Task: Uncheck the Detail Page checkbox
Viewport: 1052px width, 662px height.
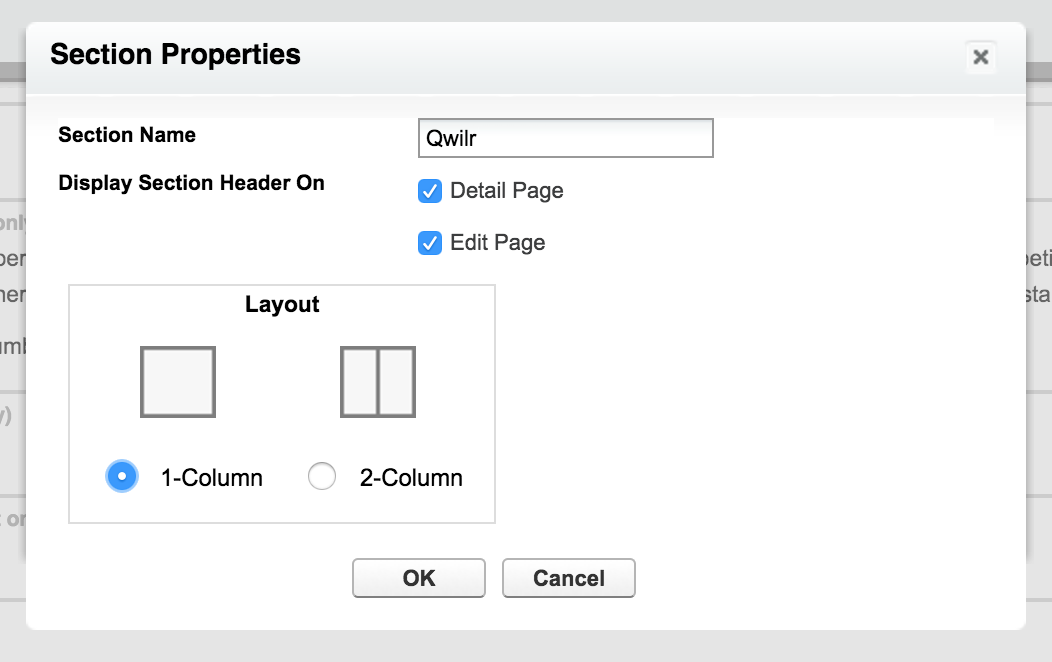Action: click(x=430, y=191)
